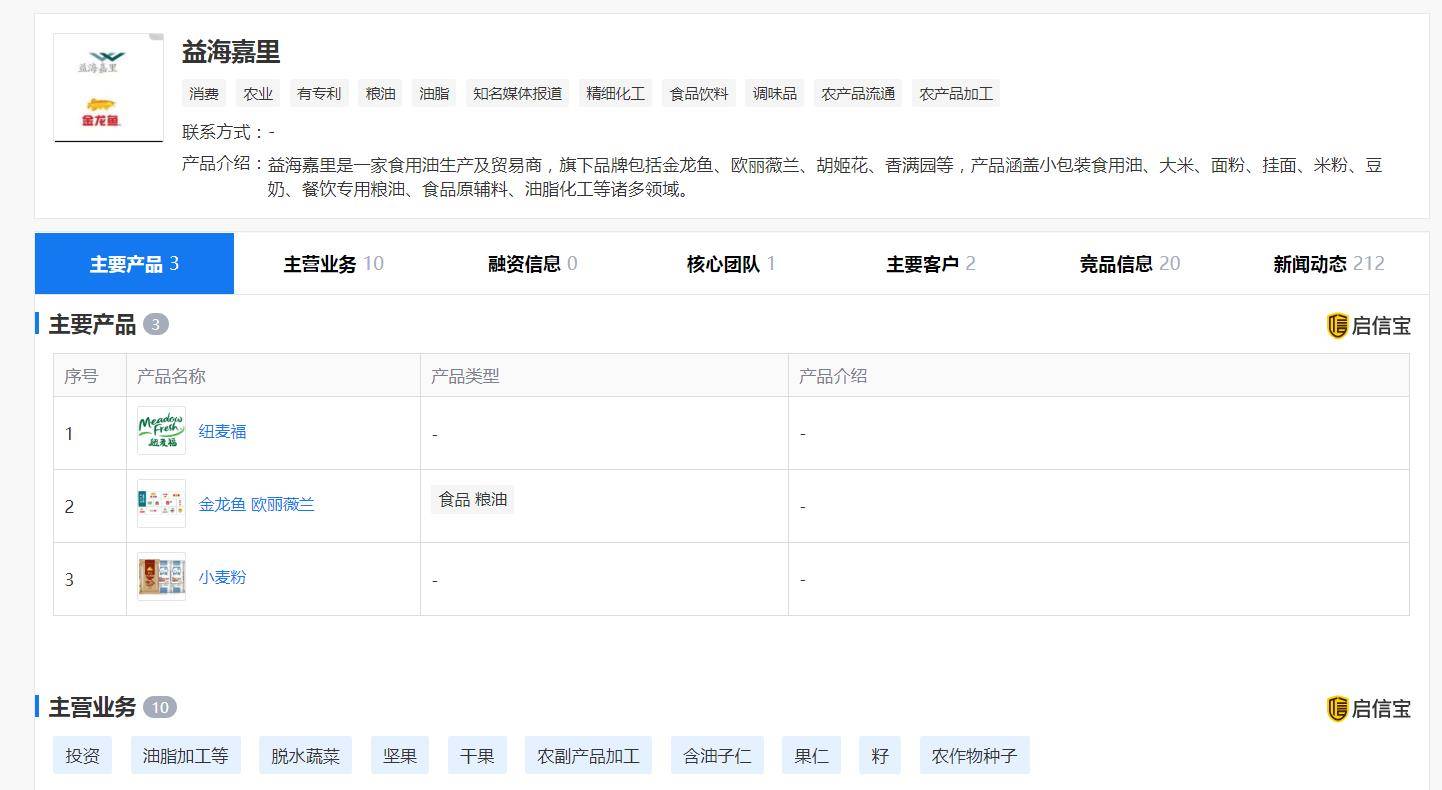
Task: Click the 启信宝 logo beside 主要产品 heading
Action: pyautogui.click(x=1368, y=325)
